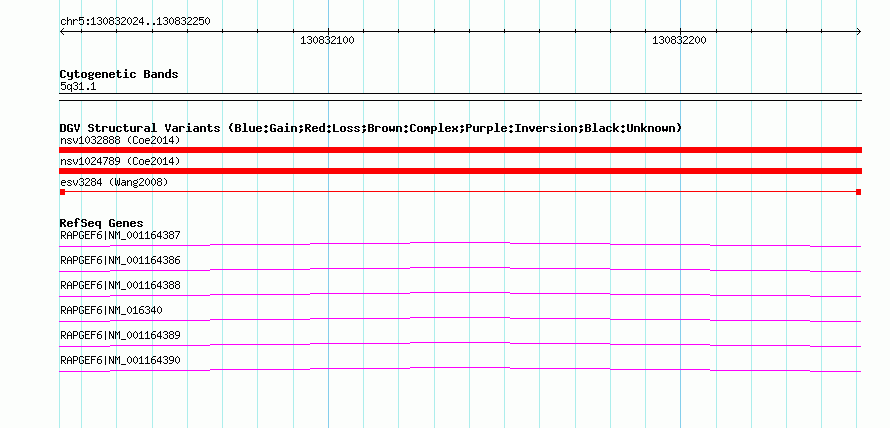
Task: Select the esv3284 thin red line
Action: 460,192
